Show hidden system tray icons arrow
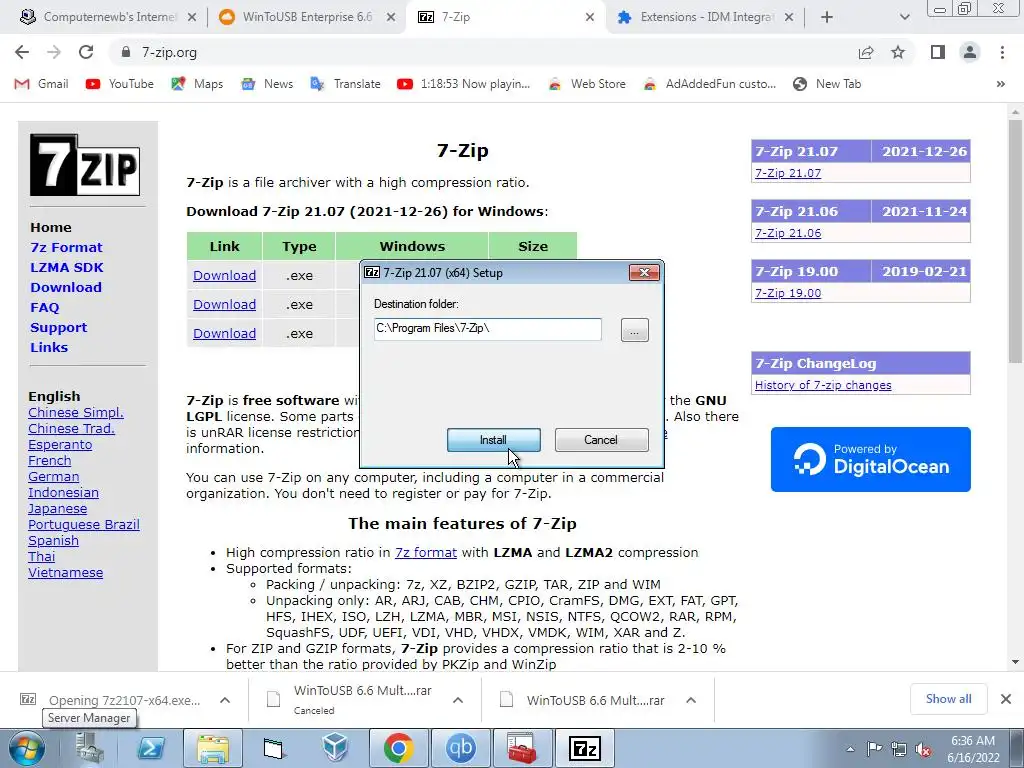Viewport: 1024px width, 768px height. point(850,749)
